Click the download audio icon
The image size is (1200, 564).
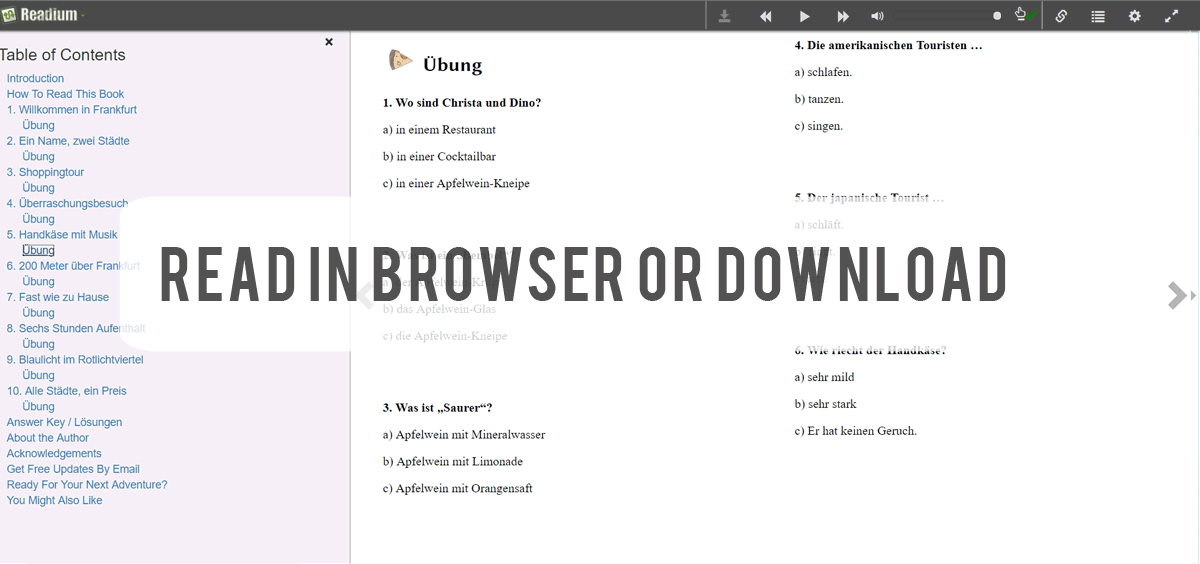[725, 16]
